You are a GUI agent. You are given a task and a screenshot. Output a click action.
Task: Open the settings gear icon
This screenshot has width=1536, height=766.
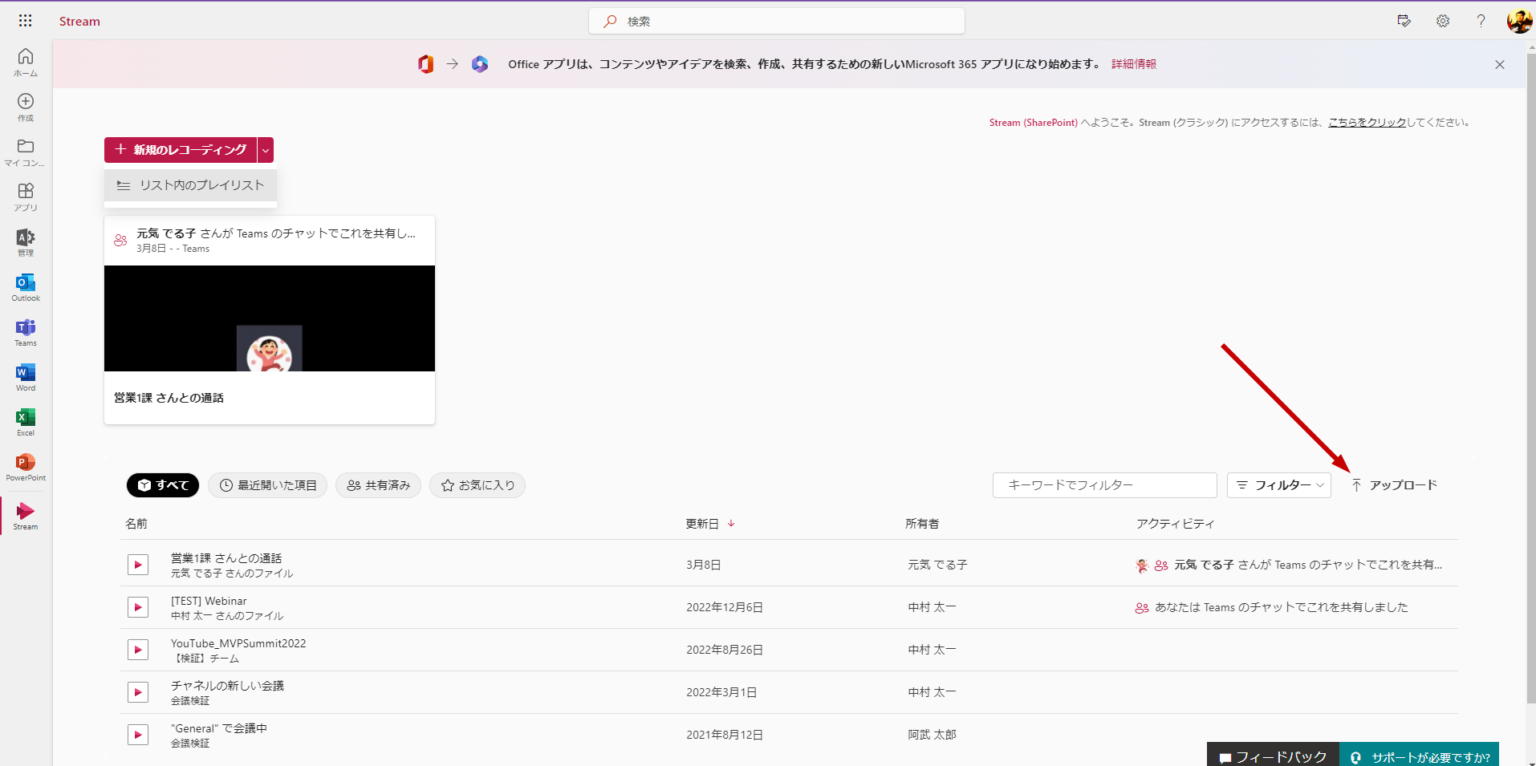1443,21
